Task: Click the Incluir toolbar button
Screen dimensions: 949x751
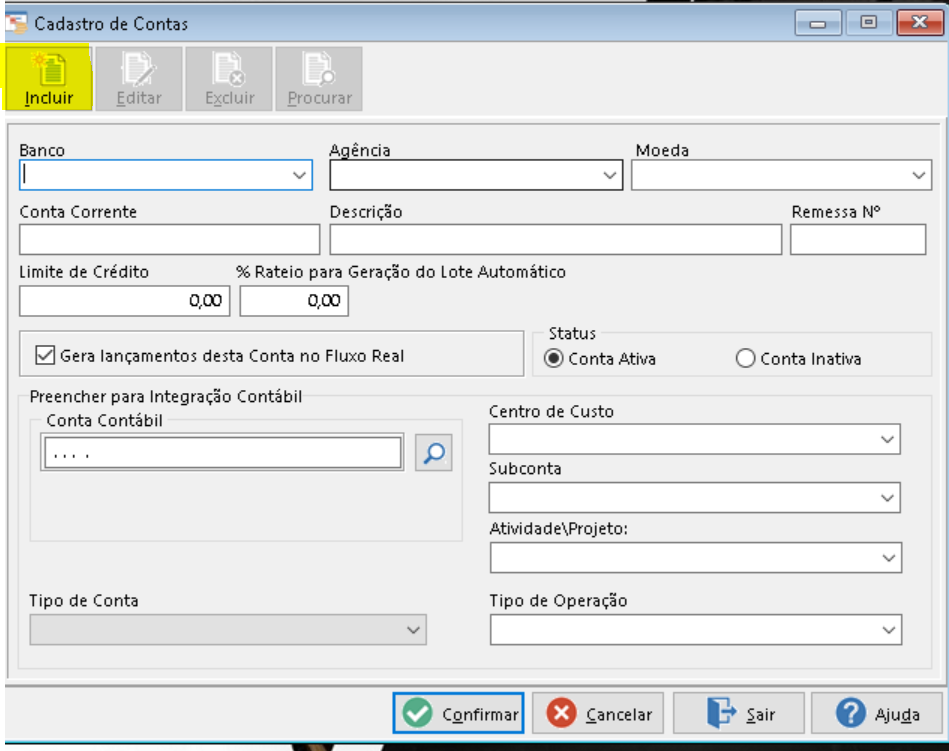Action: pos(48,78)
